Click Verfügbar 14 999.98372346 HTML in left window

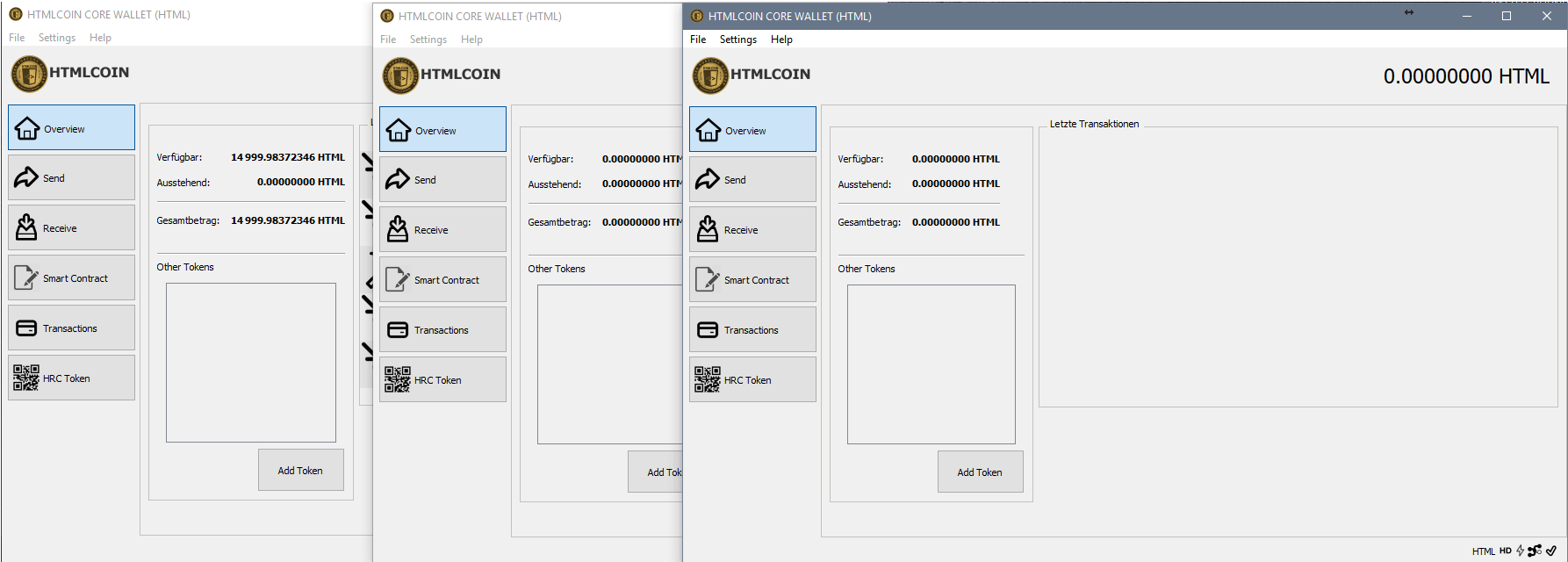288,157
